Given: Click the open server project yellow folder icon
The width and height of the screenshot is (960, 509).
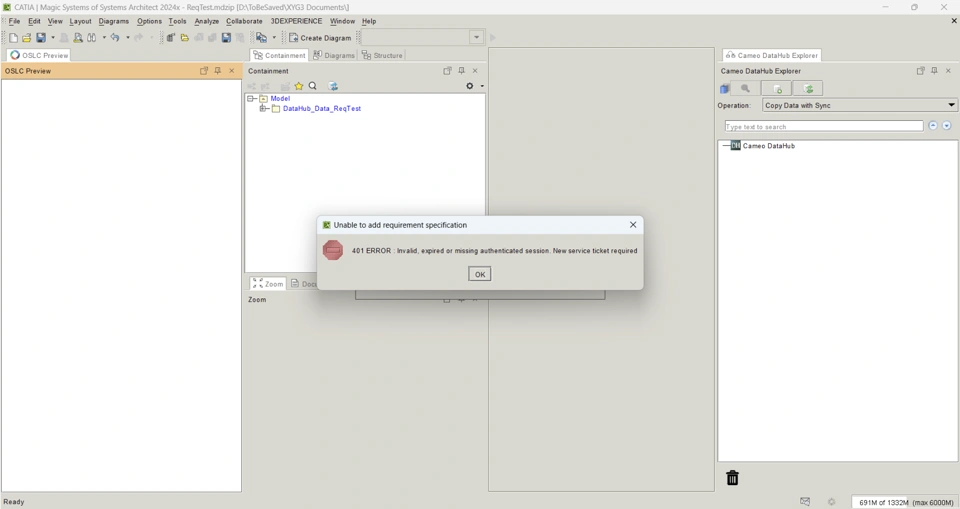Looking at the screenshot, I should click(184, 38).
